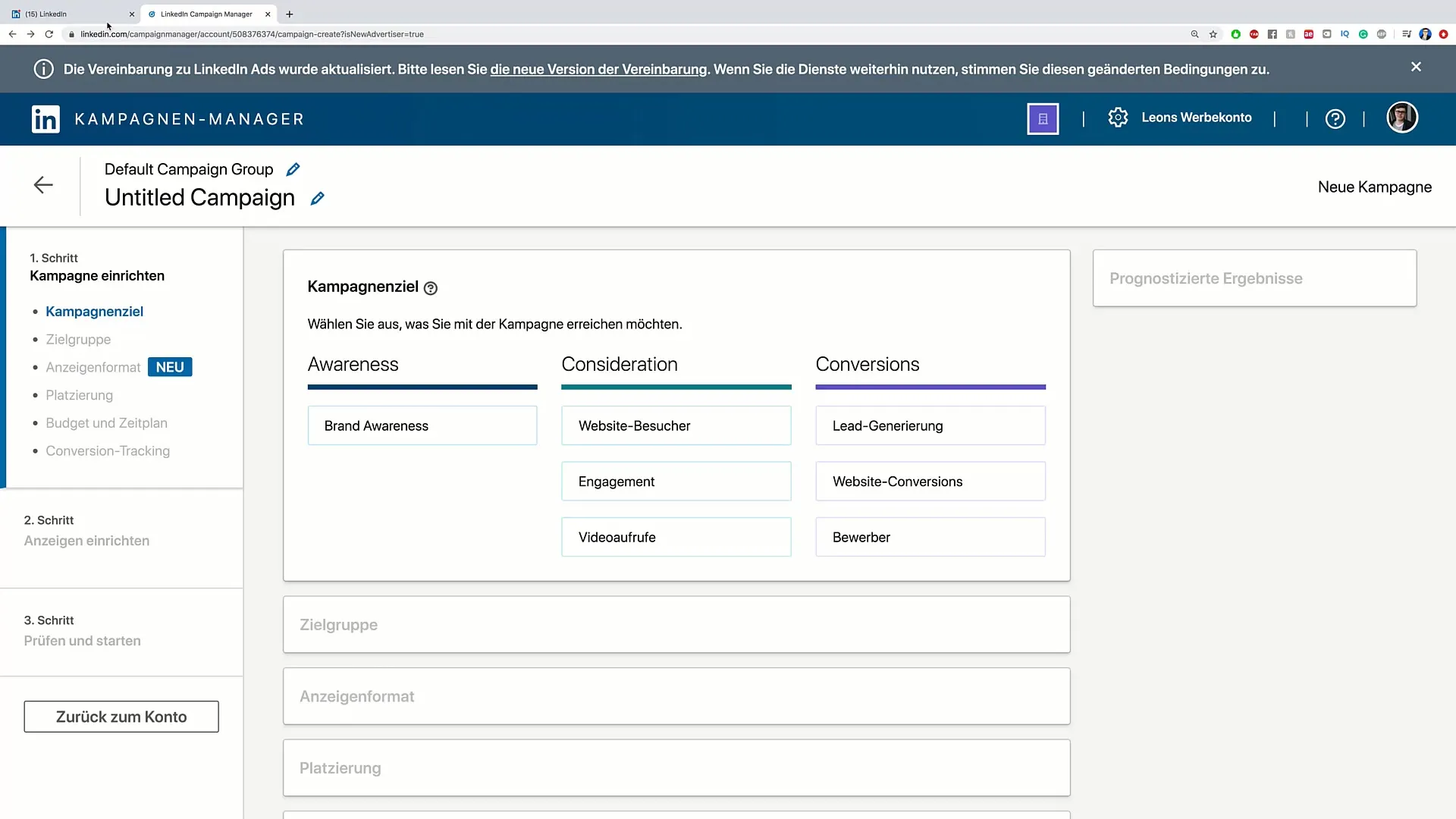Screen dimensions: 1456x819
Task: Navigate browser forward
Action: pos(30,34)
